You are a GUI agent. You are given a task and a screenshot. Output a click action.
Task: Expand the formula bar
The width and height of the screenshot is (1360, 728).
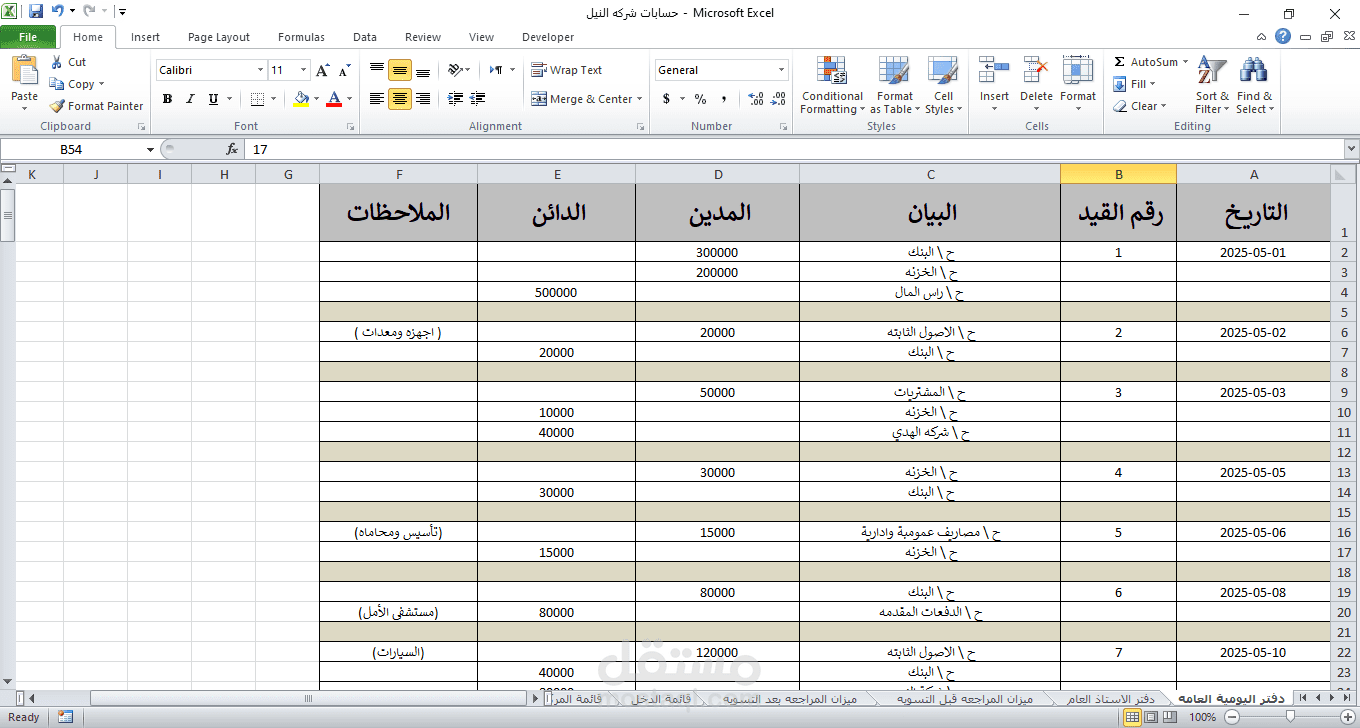click(1351, 149)
